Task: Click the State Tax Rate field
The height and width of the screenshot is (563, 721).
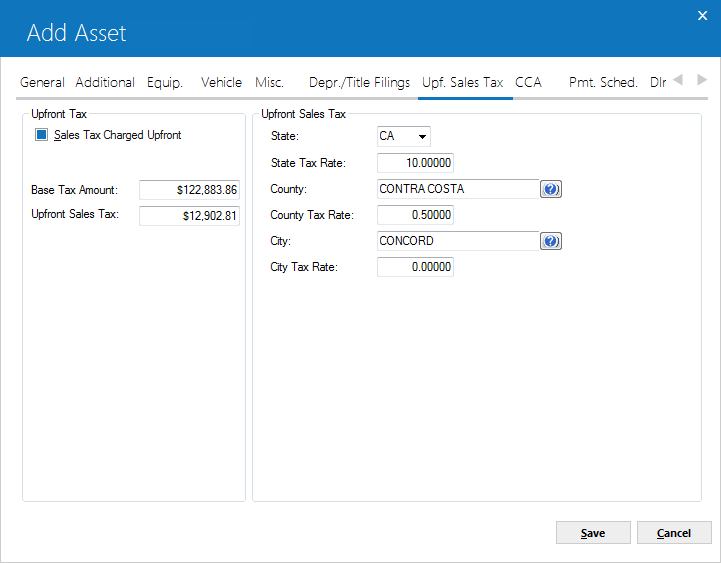Action: pyautogui.click(x=415, y=163)
